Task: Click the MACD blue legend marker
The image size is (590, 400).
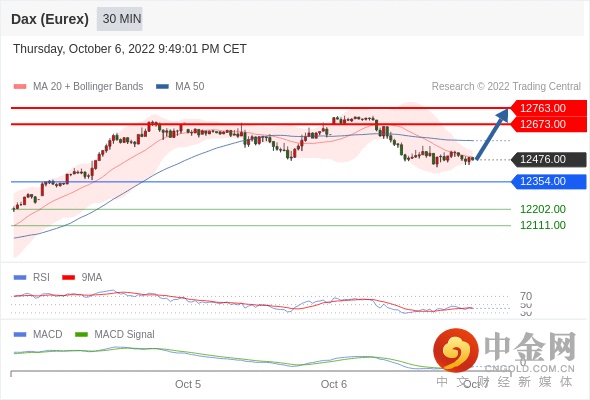Action: click(x=20, y=335)
